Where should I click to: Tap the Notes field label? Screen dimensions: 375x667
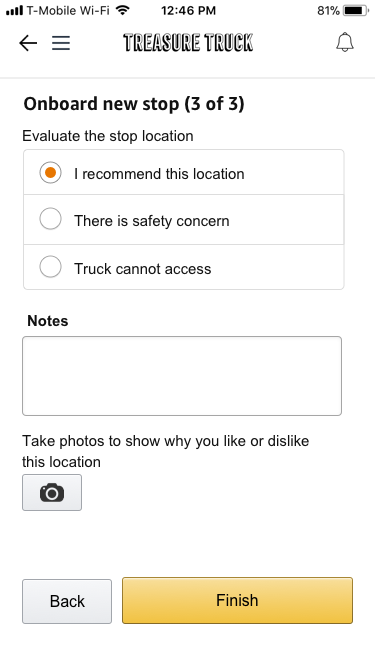point(48,321)
